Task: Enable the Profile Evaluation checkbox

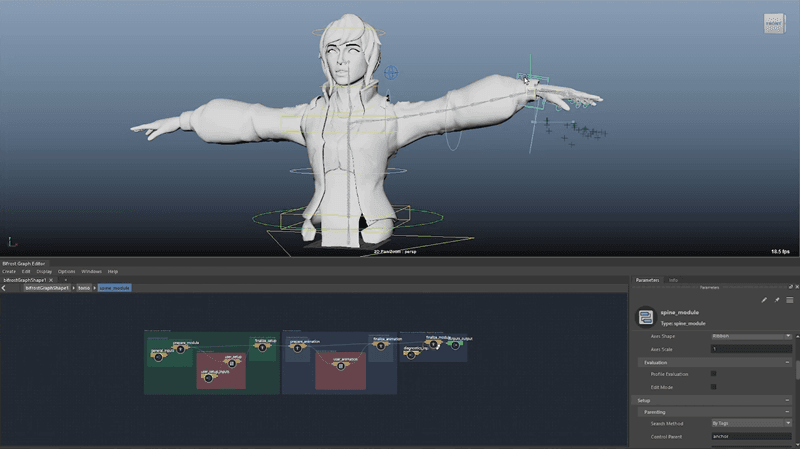Action: pos(713,374)
